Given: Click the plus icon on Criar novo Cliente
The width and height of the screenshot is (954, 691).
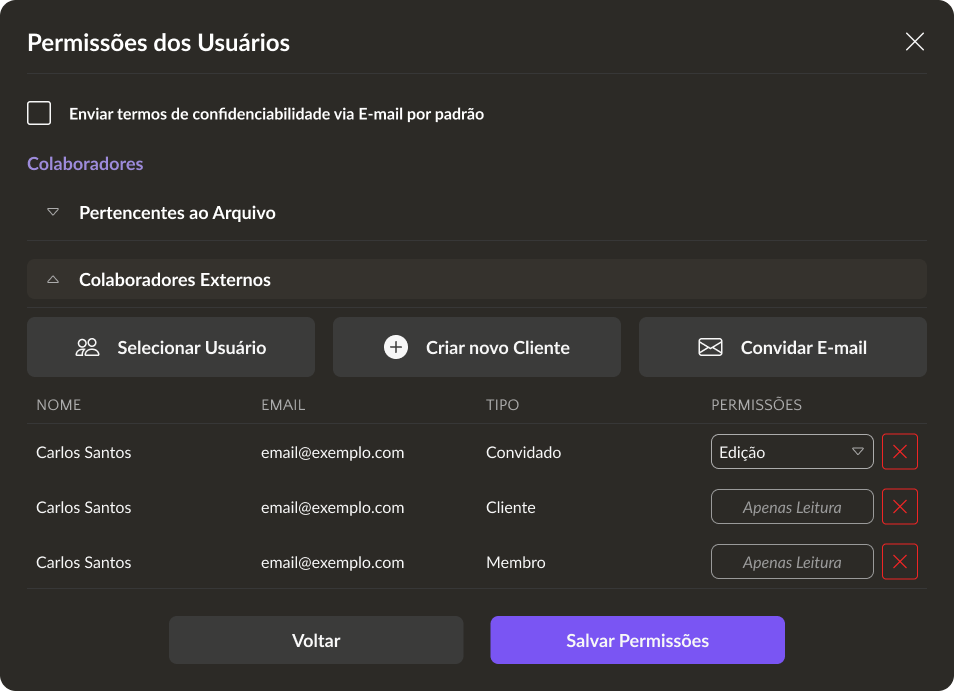Looking at the screenshot, I should [396, 348].
